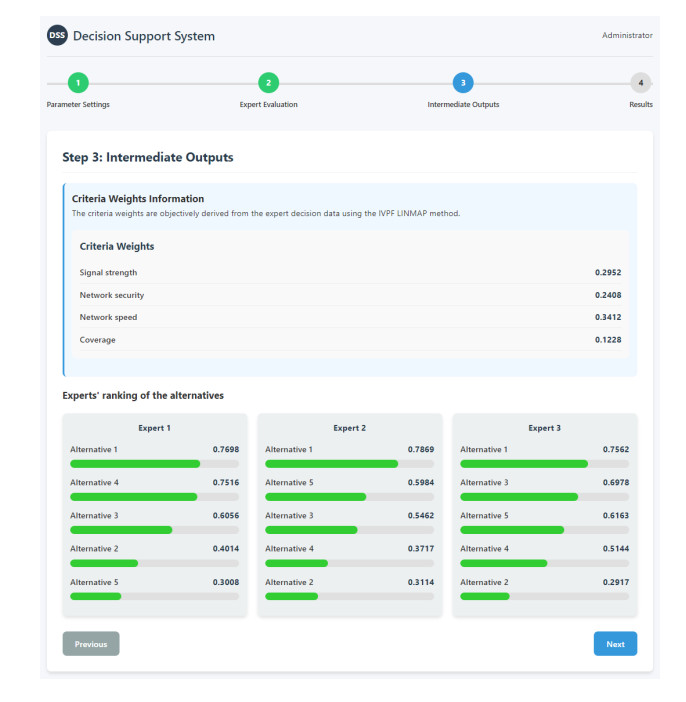This screenshot has height=702, width=686.
Task: Click the Expert 3 card heading
Action: [x=544, y=428]
